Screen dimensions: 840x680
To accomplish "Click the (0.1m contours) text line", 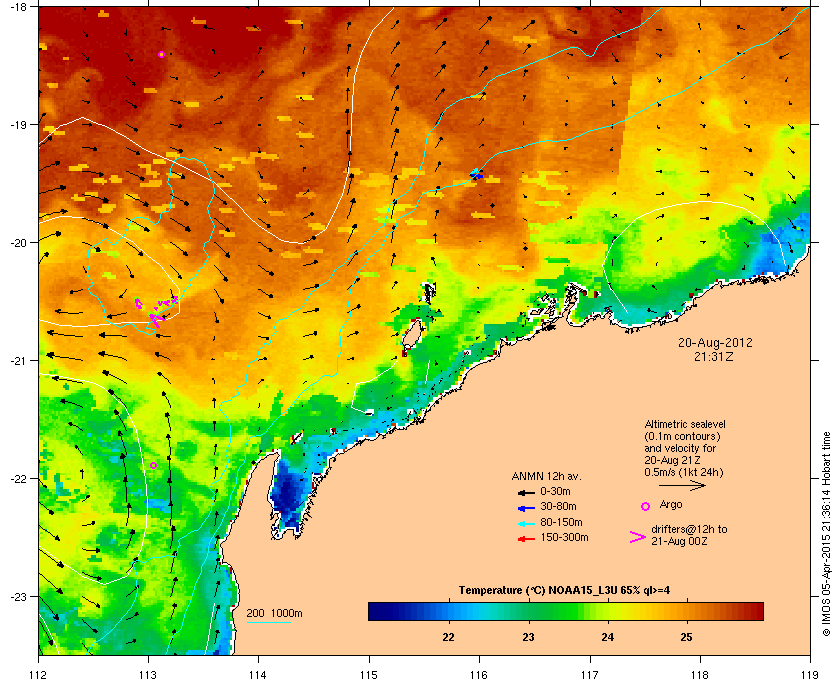I will [x=682, y=436].
